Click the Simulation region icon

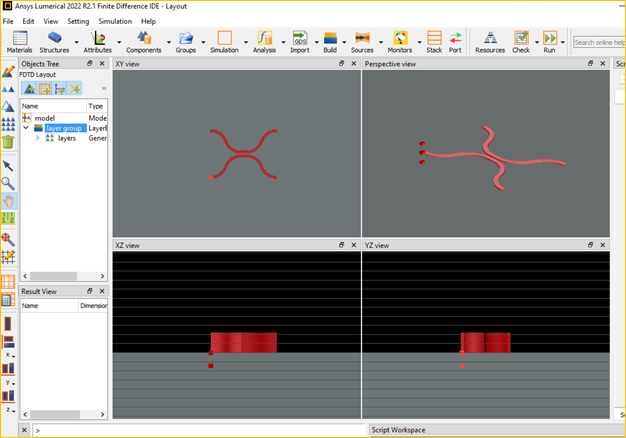(x=224, y=42)
